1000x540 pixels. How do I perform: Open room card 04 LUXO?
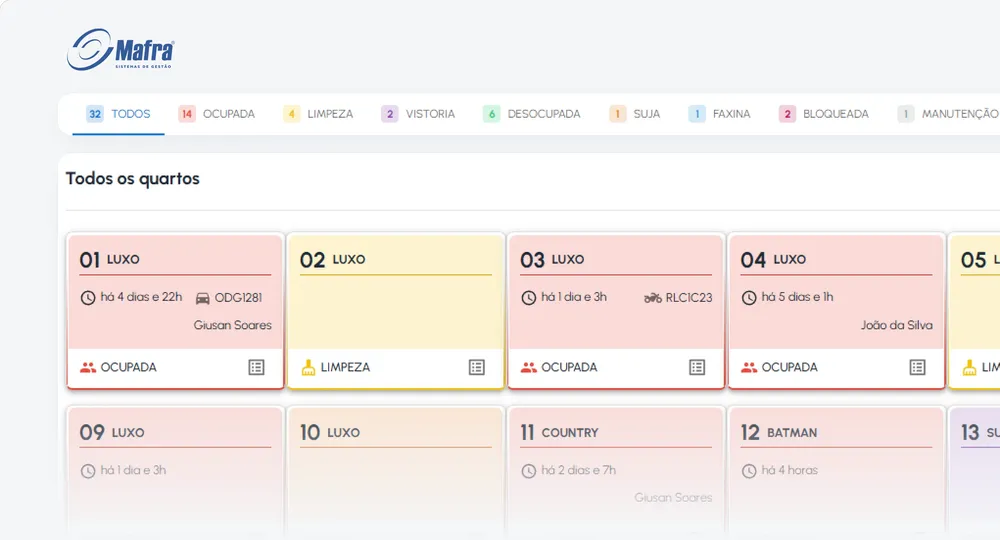[836, 311]
